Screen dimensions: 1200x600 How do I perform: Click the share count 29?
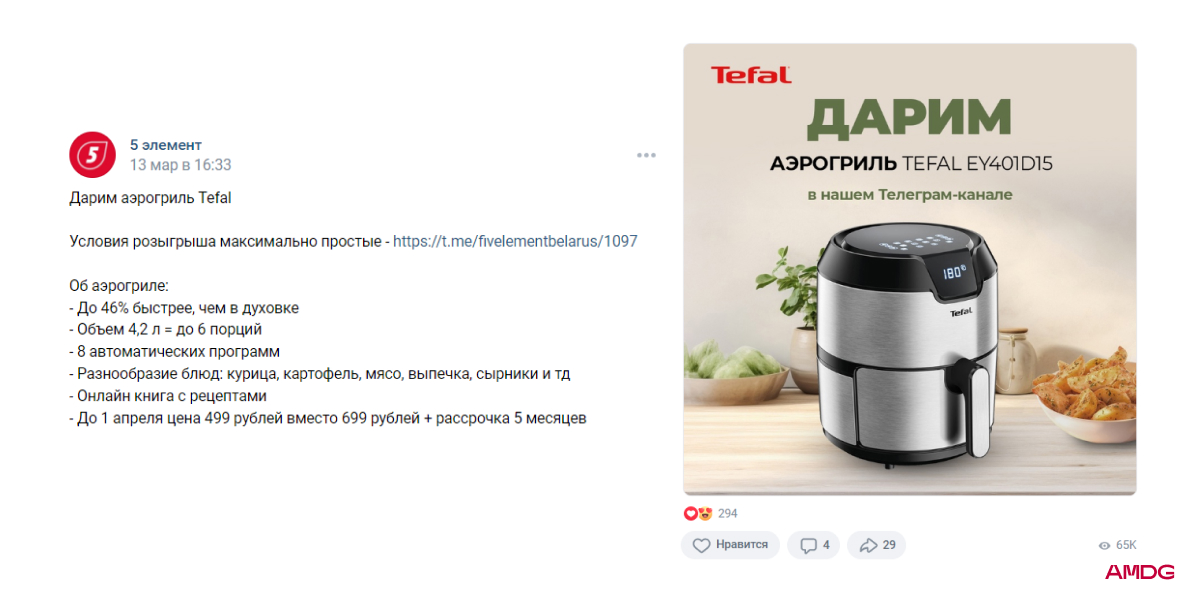(x=889, y=545)
